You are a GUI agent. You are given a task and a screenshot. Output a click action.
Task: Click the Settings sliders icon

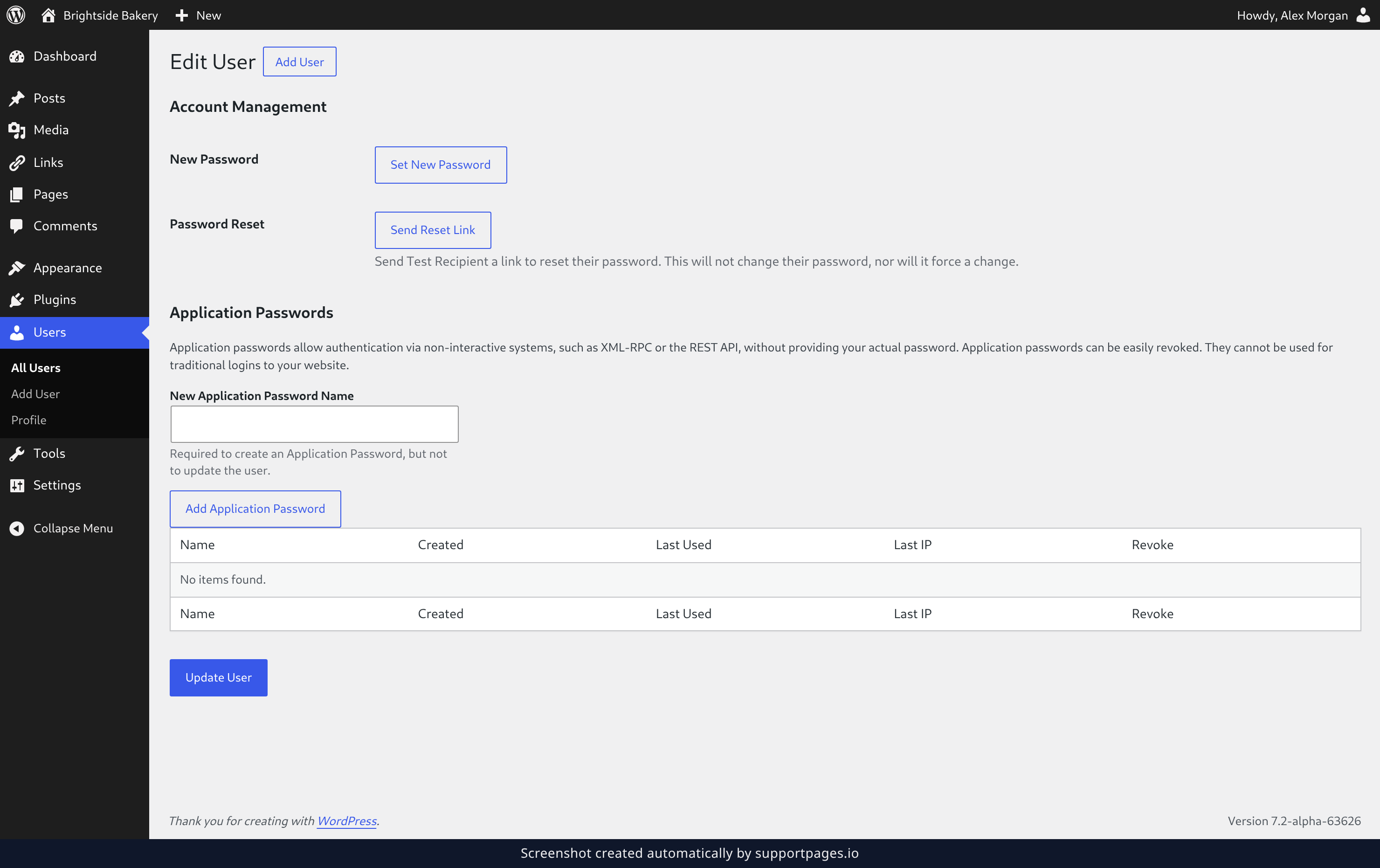pos(17,485)
